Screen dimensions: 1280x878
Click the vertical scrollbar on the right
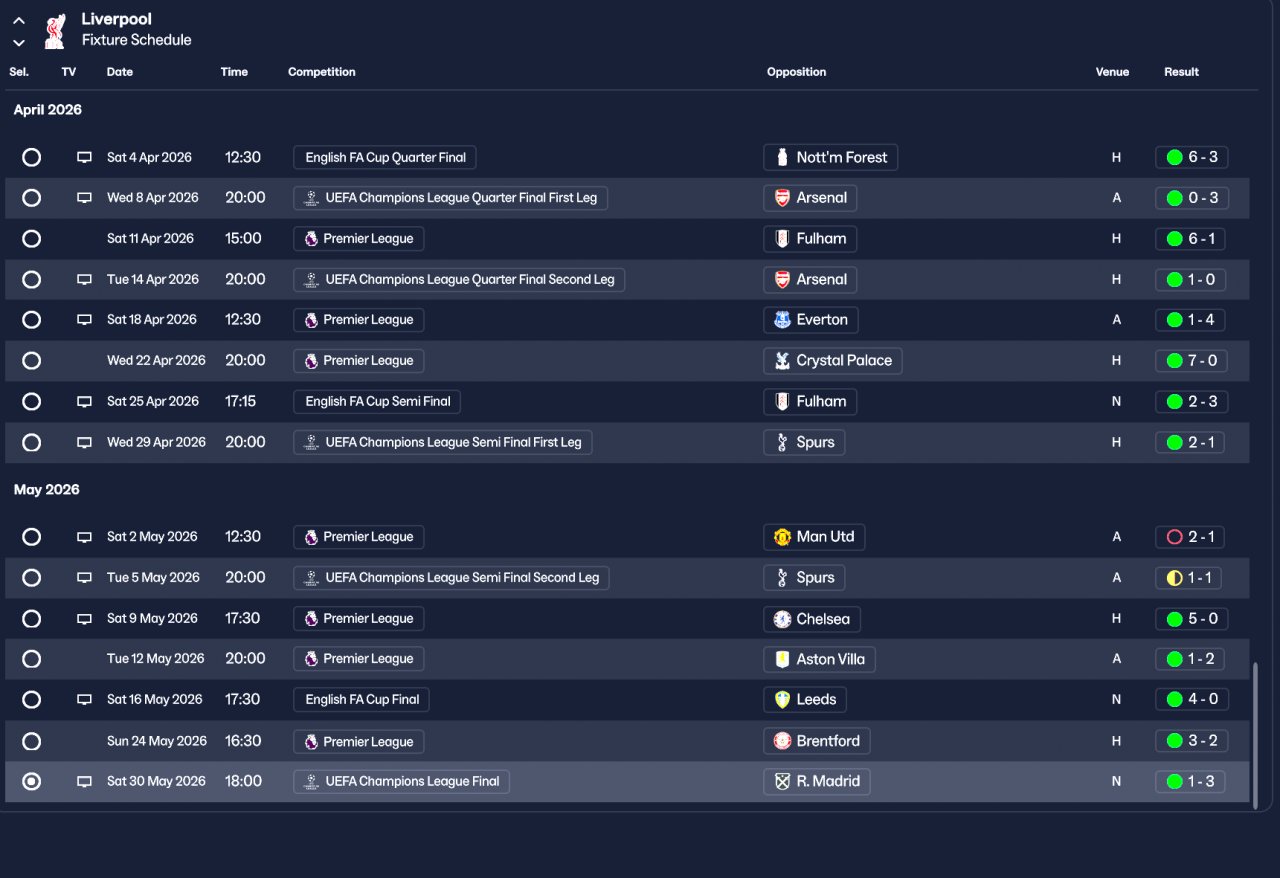coord(1256,732)
